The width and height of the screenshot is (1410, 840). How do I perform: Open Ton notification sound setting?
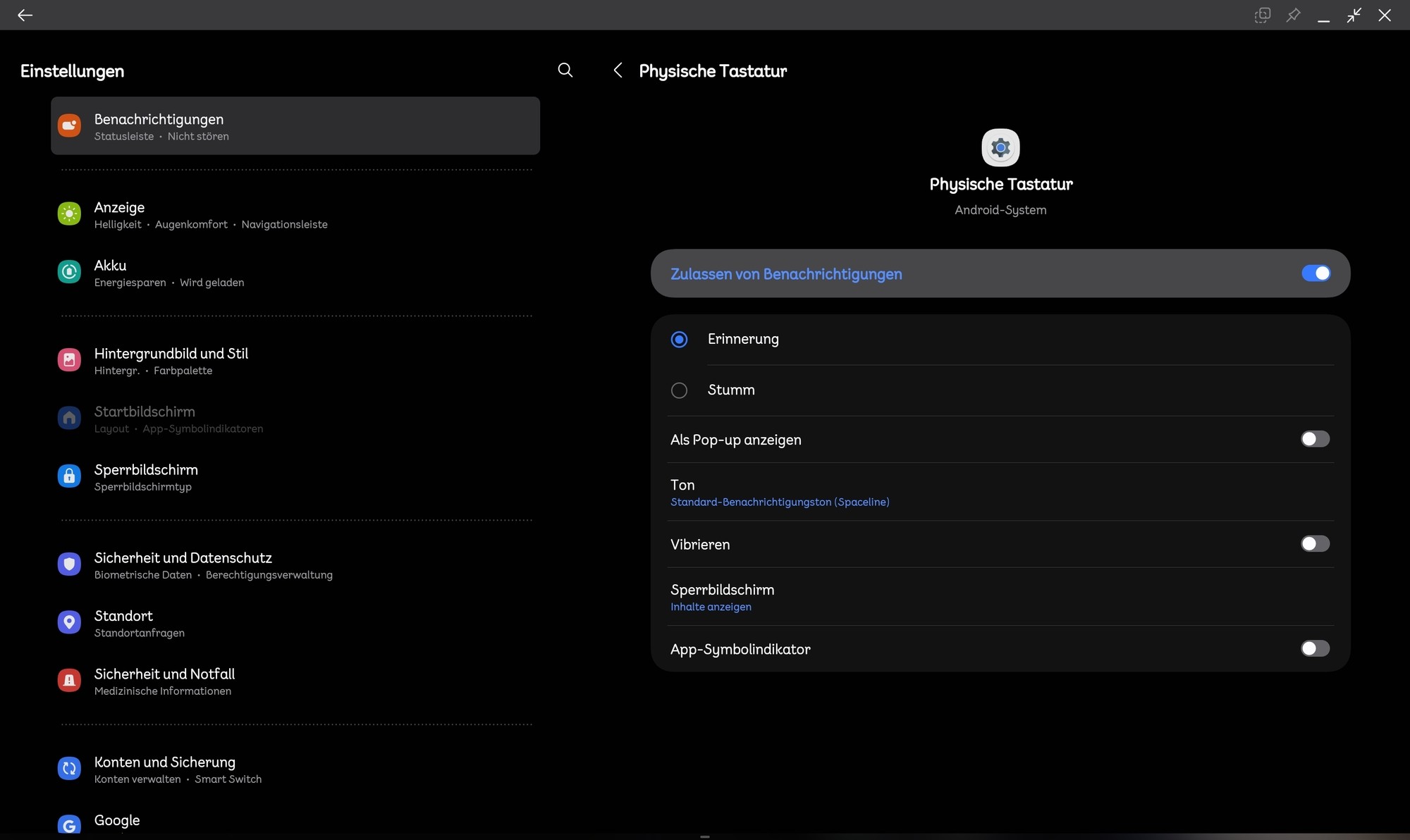coord(1000,492)
